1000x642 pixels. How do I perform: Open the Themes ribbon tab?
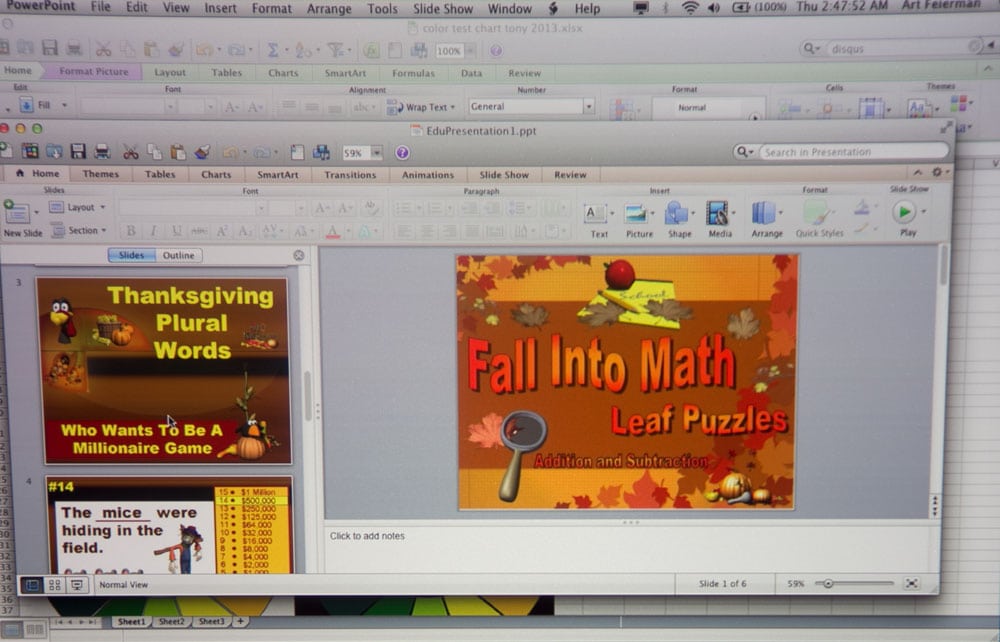coord(101,173)
